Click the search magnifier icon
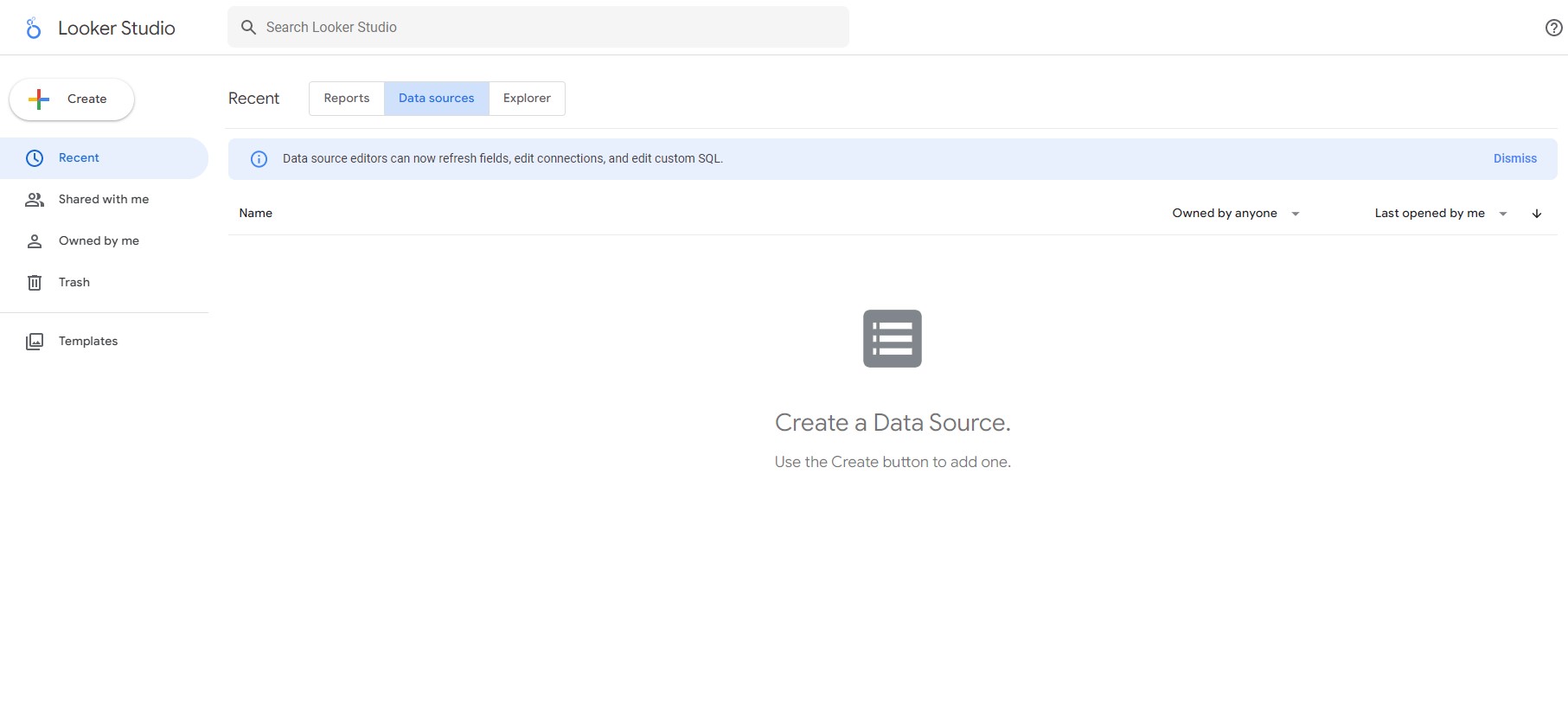This screenshot has height=711, width=1568. click(248, 28)
